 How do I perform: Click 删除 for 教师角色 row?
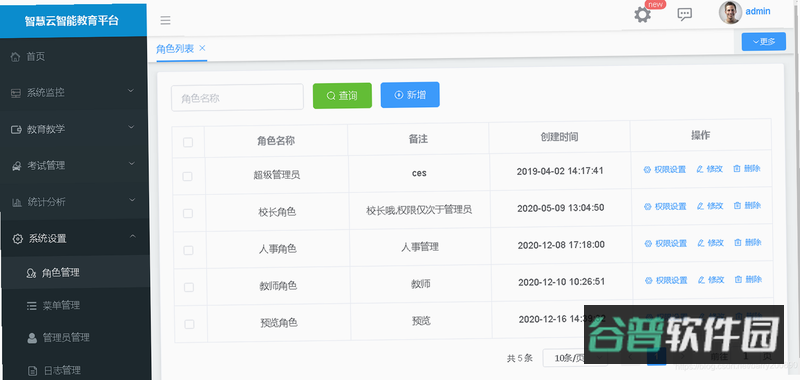click(x=748, y=279)
